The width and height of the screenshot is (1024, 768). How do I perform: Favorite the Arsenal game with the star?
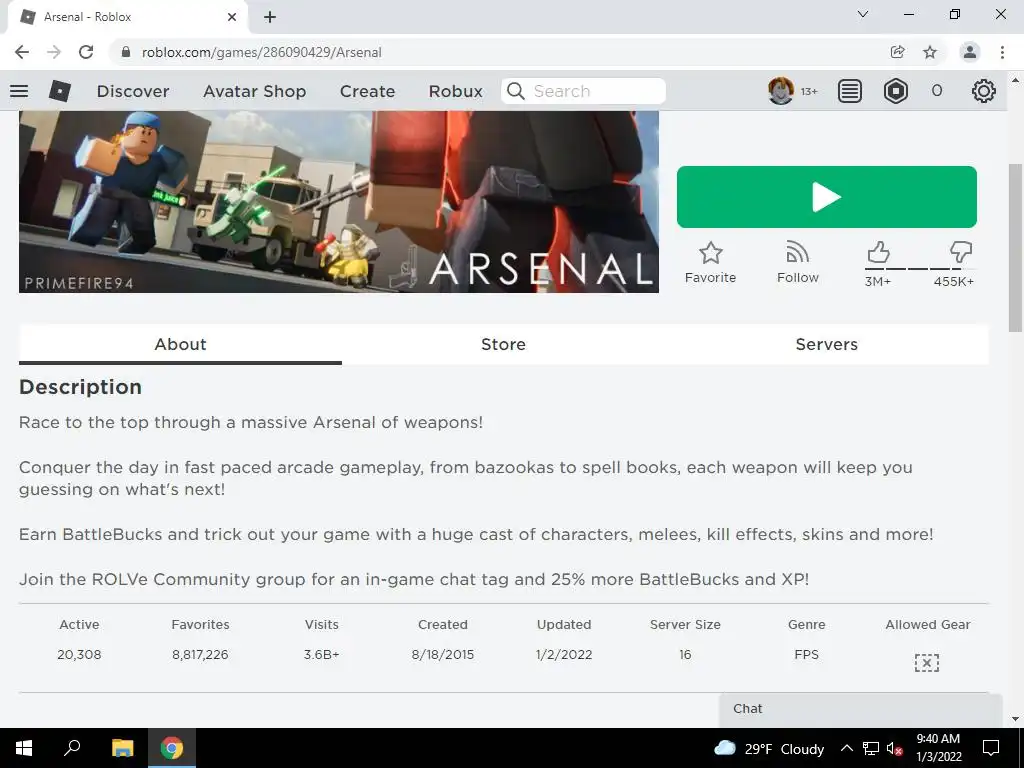click(711, 263)
